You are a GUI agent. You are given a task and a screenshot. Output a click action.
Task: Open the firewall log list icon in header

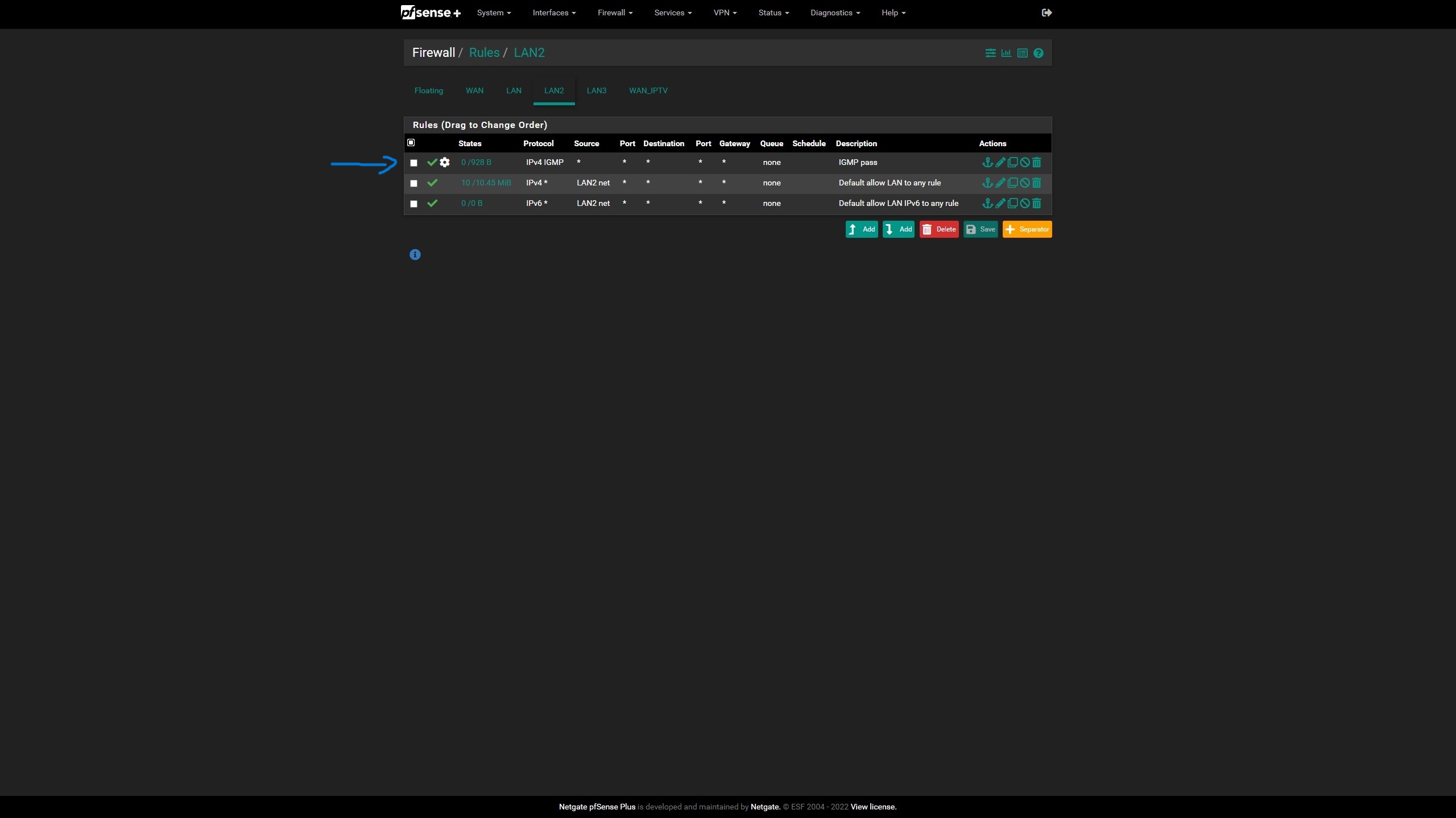click(1023, 53)
